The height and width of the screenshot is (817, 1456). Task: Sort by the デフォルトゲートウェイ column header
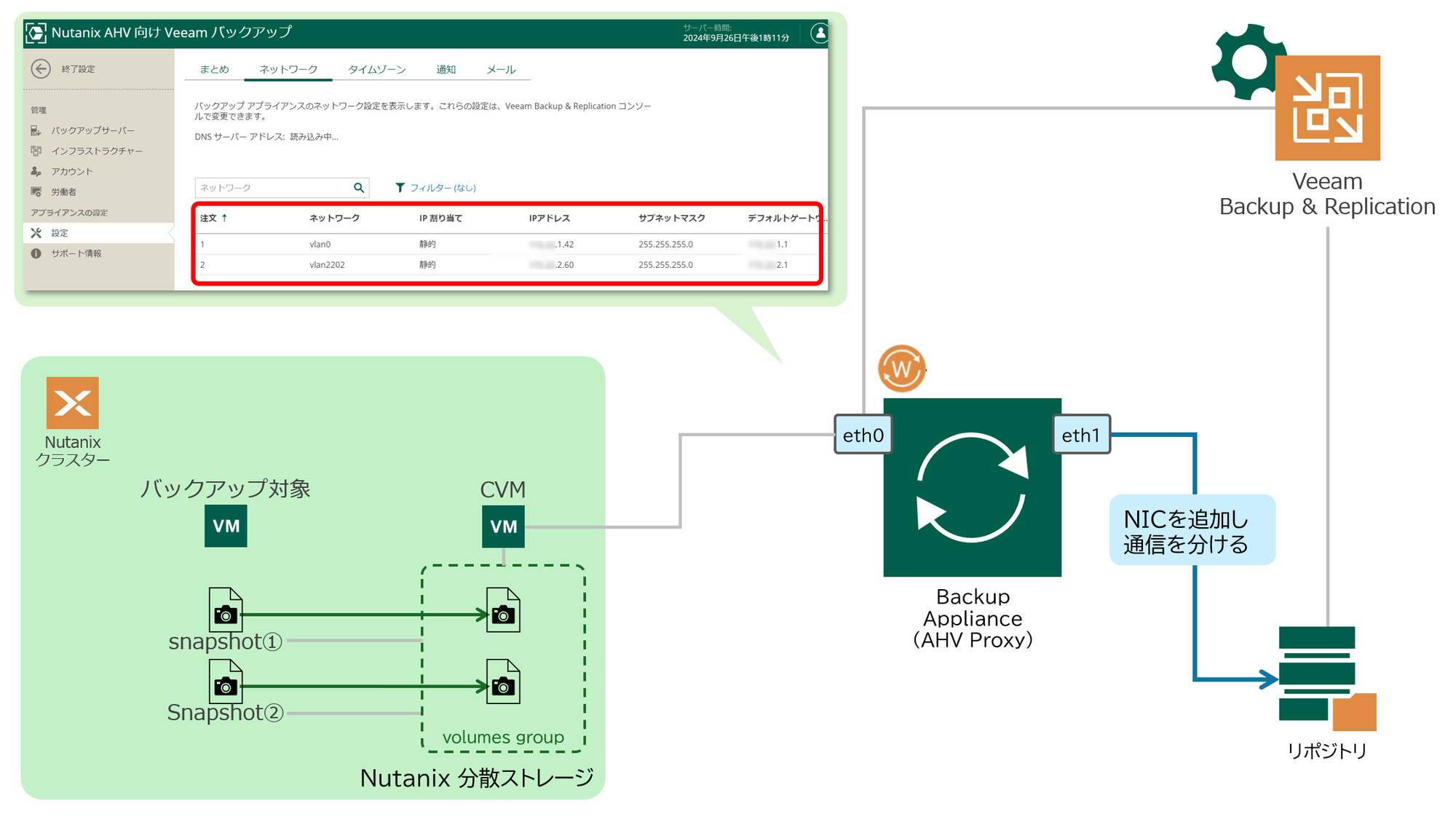[786, 218]
